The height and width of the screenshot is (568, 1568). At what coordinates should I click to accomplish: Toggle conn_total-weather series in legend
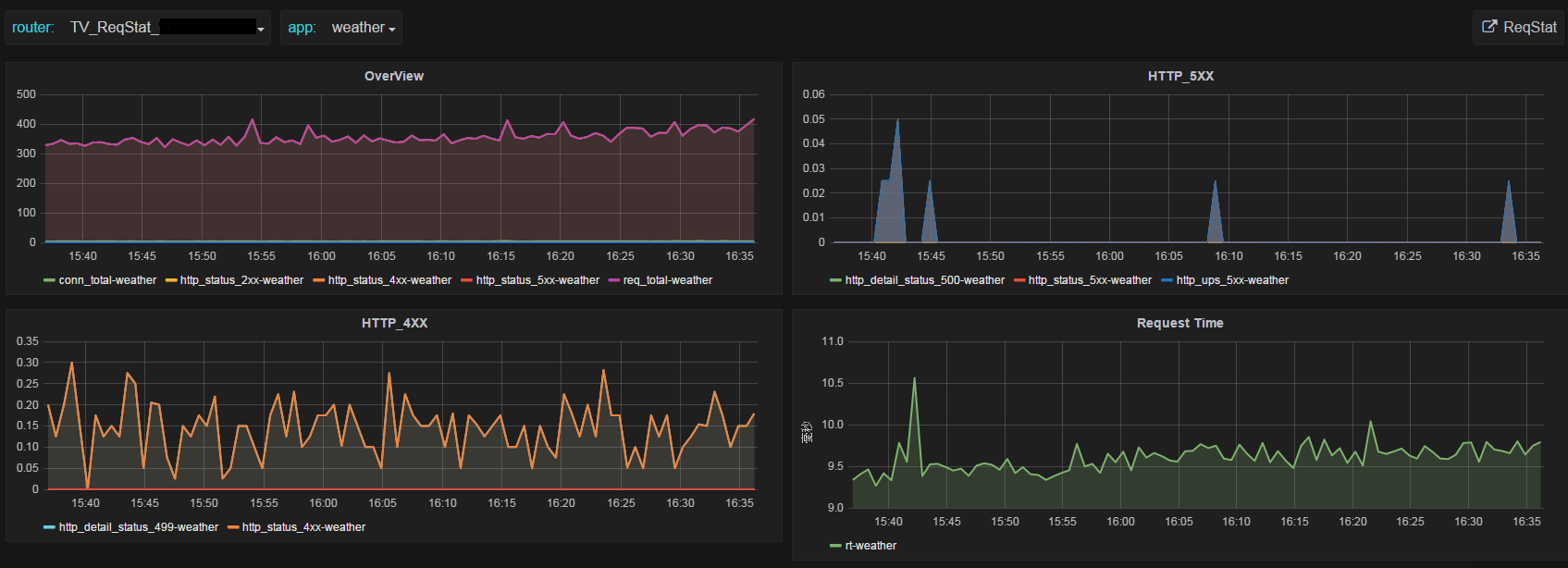coord(107,280)
